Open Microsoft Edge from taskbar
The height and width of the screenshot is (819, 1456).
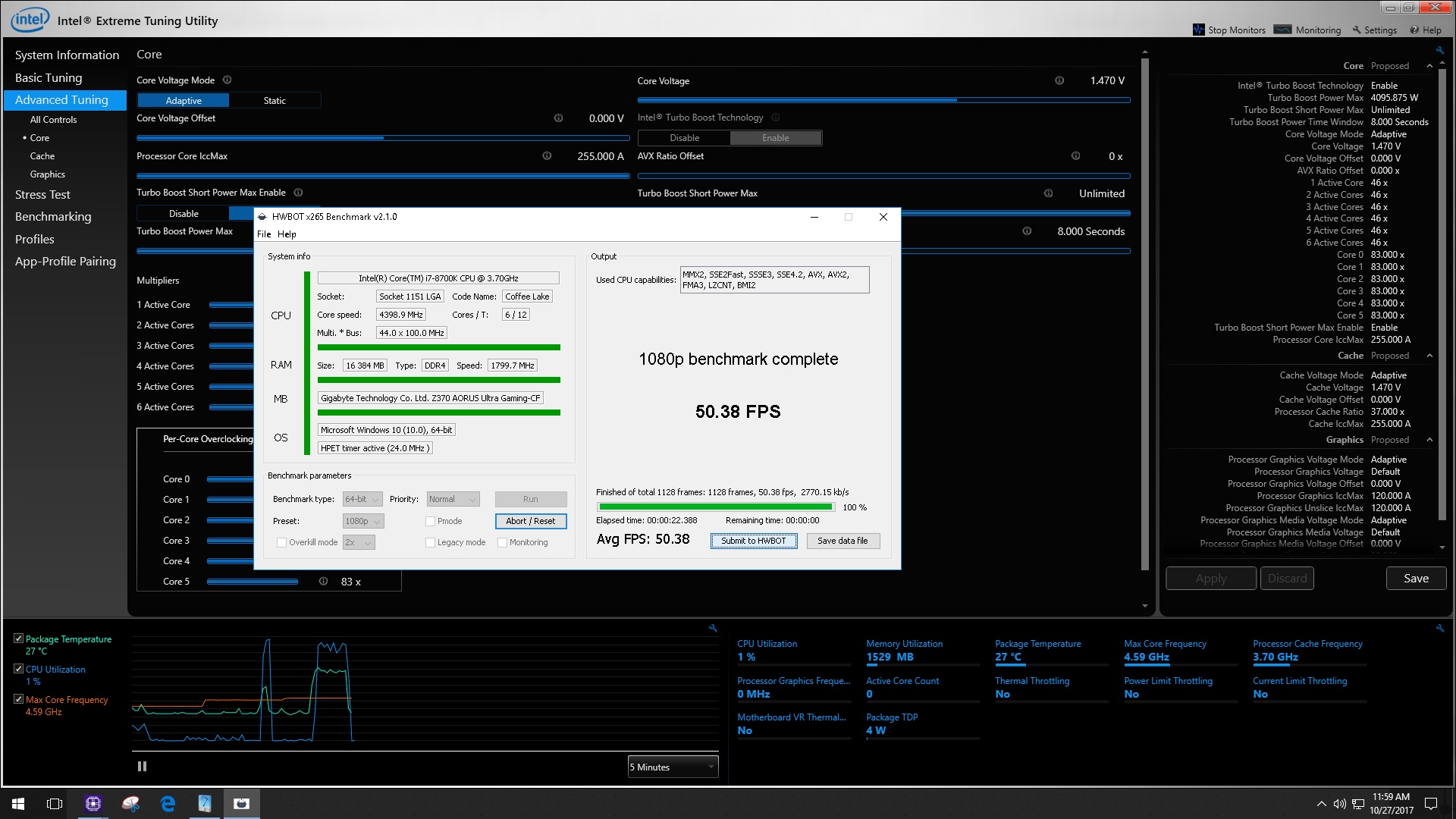point(168,804)
